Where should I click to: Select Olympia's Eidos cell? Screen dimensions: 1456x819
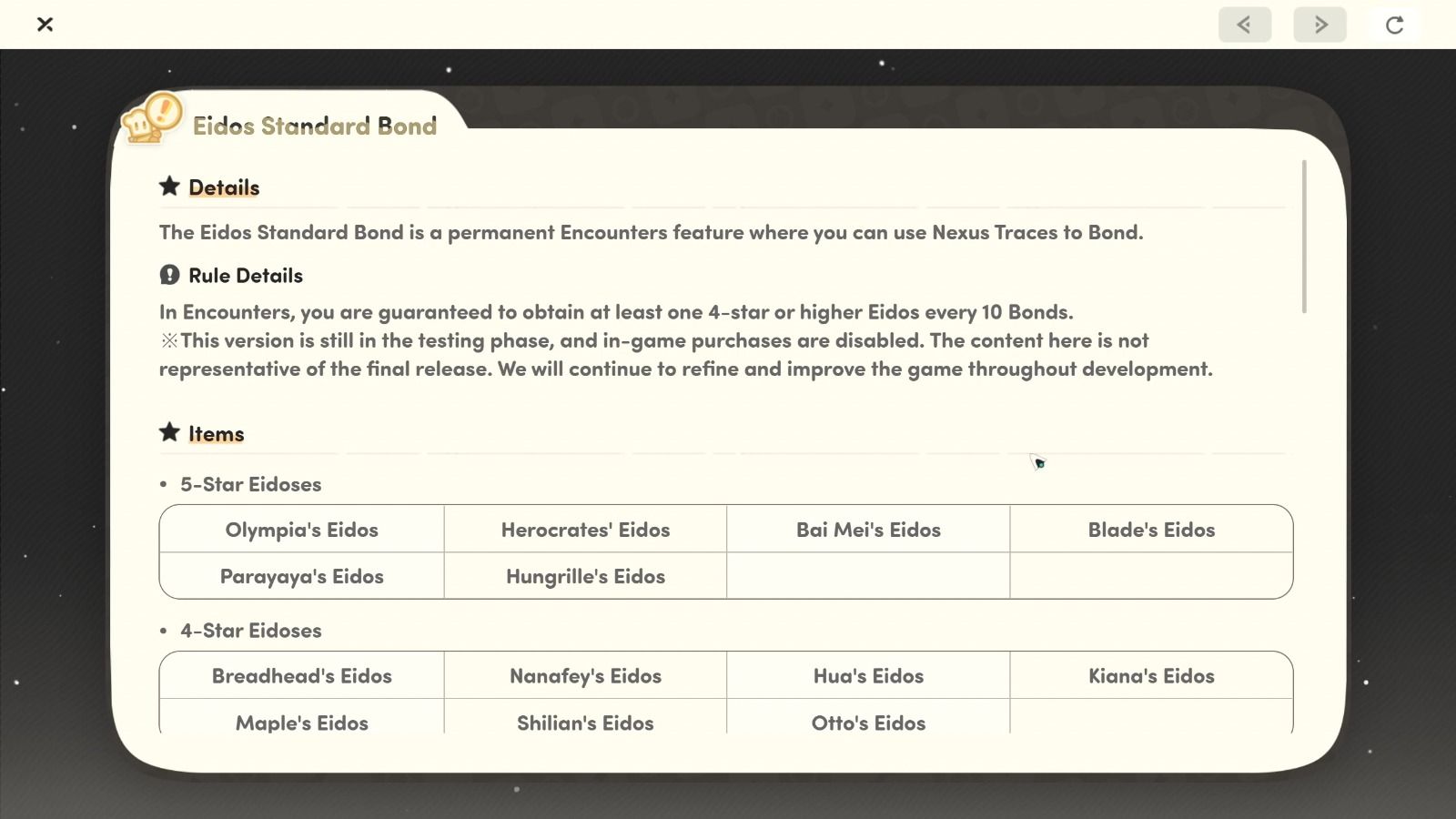pos(302,529)
